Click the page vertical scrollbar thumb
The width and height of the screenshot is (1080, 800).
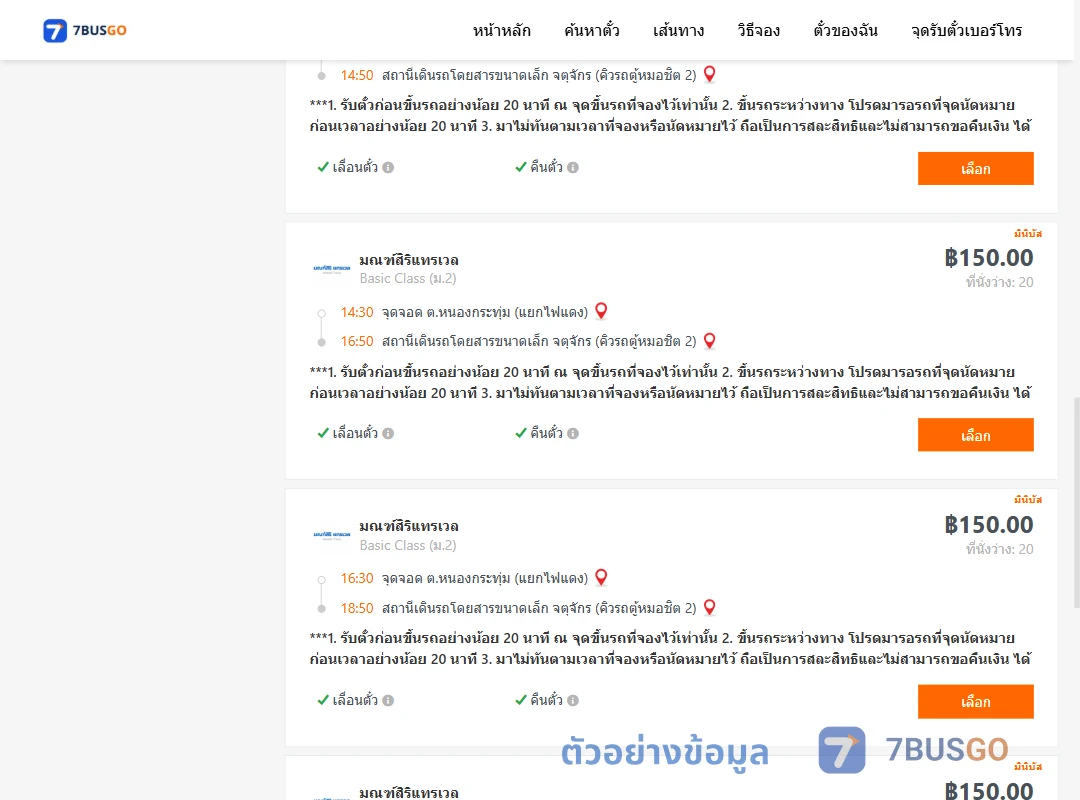(x=1077, y=503)
